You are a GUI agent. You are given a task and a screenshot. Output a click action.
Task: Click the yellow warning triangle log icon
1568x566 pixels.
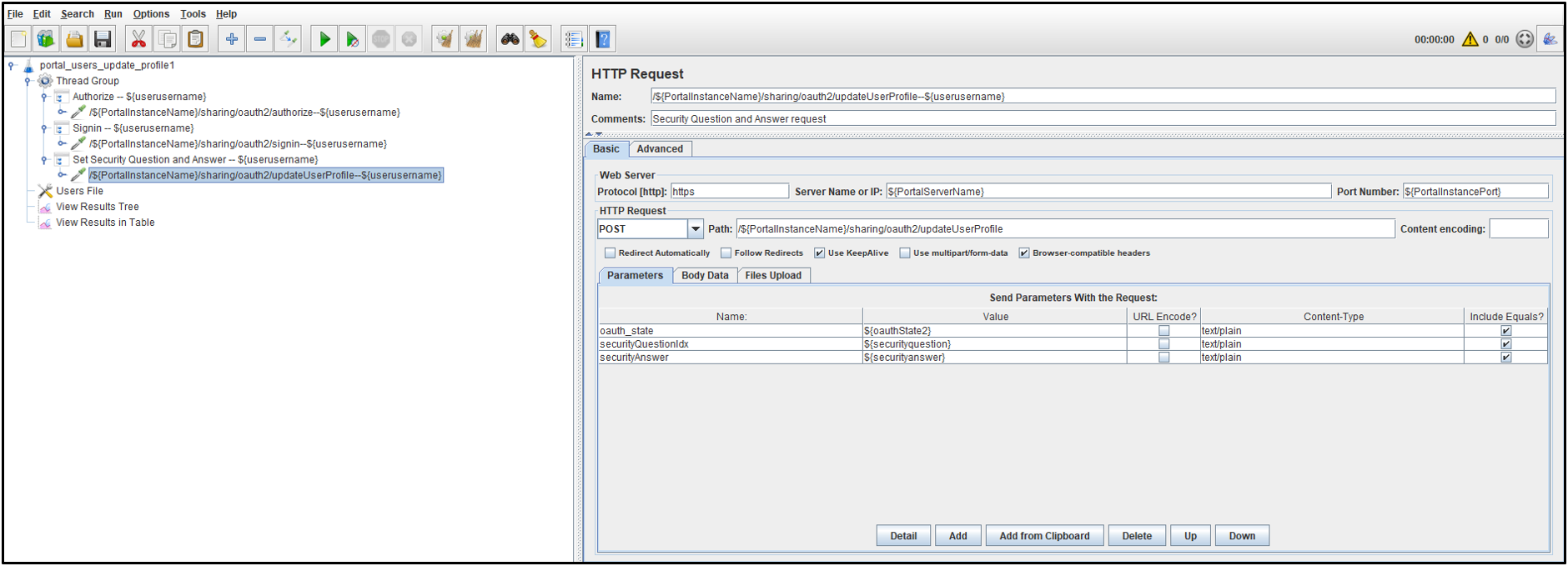point(1470,39)
